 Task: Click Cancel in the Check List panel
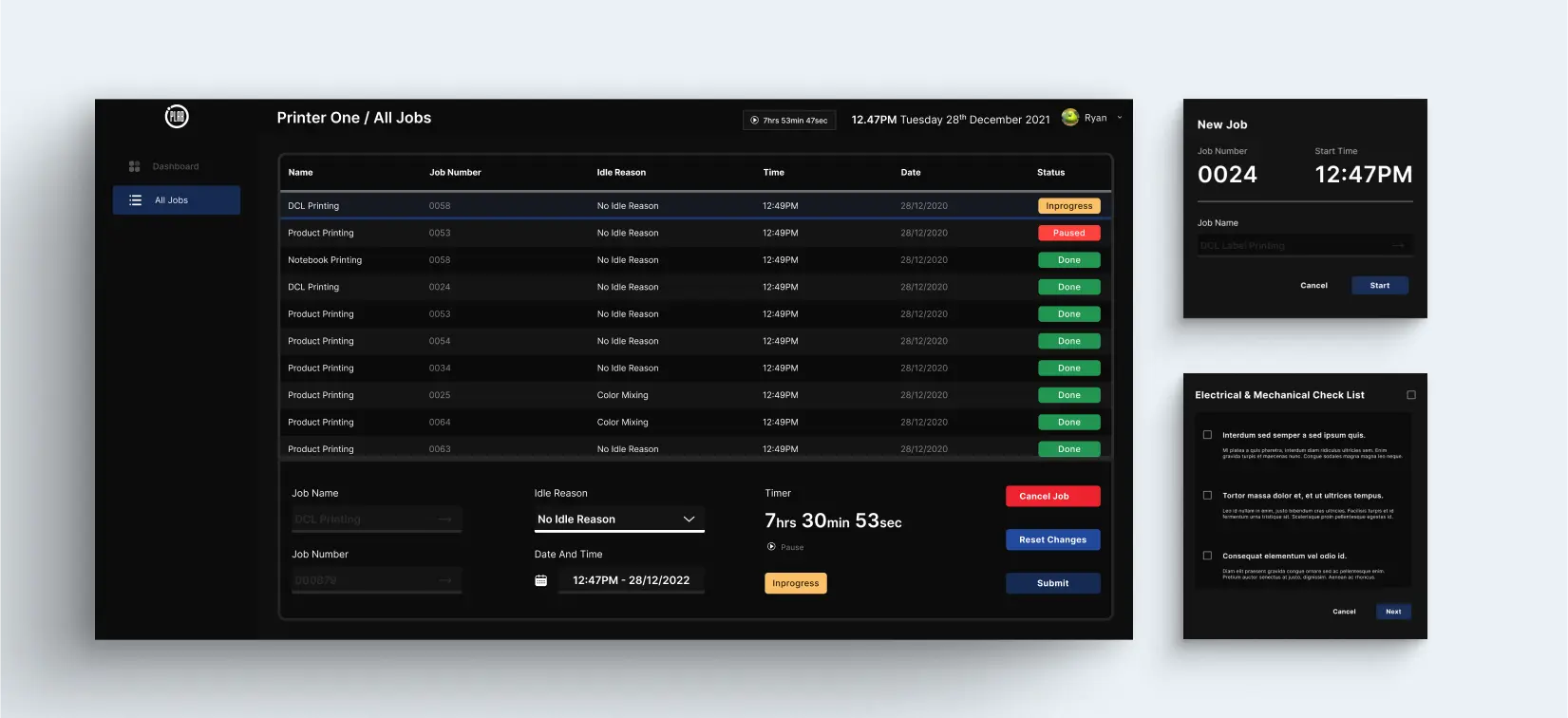click(1344, 612)
